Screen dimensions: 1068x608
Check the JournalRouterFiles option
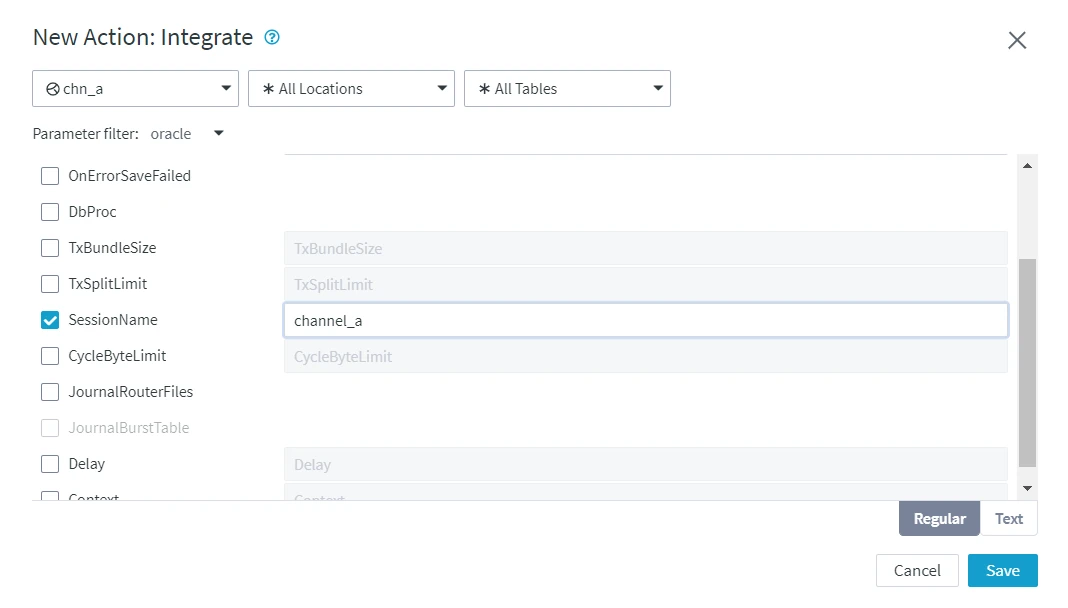[x=50, y=392]
